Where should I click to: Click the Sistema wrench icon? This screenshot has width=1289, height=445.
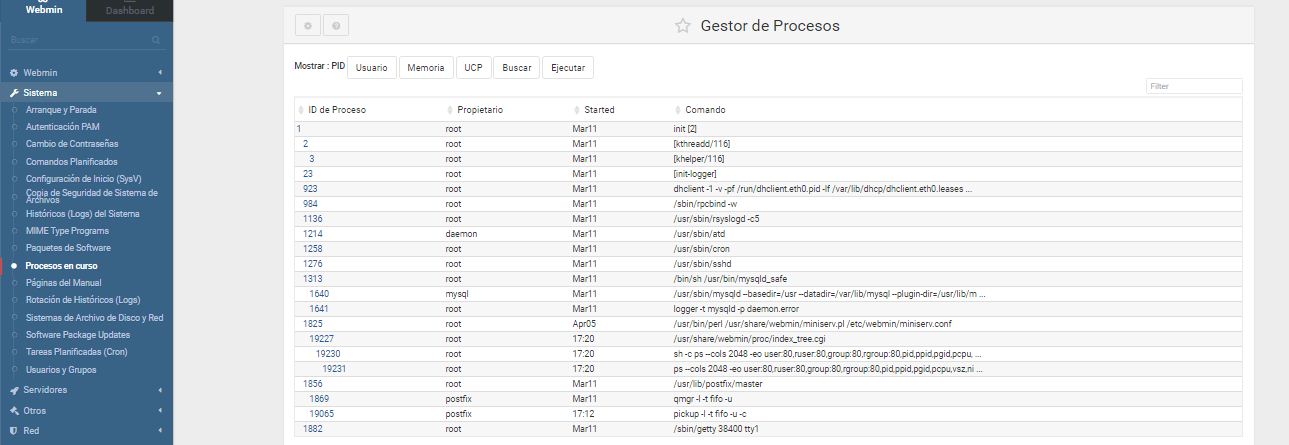(14, 93)
